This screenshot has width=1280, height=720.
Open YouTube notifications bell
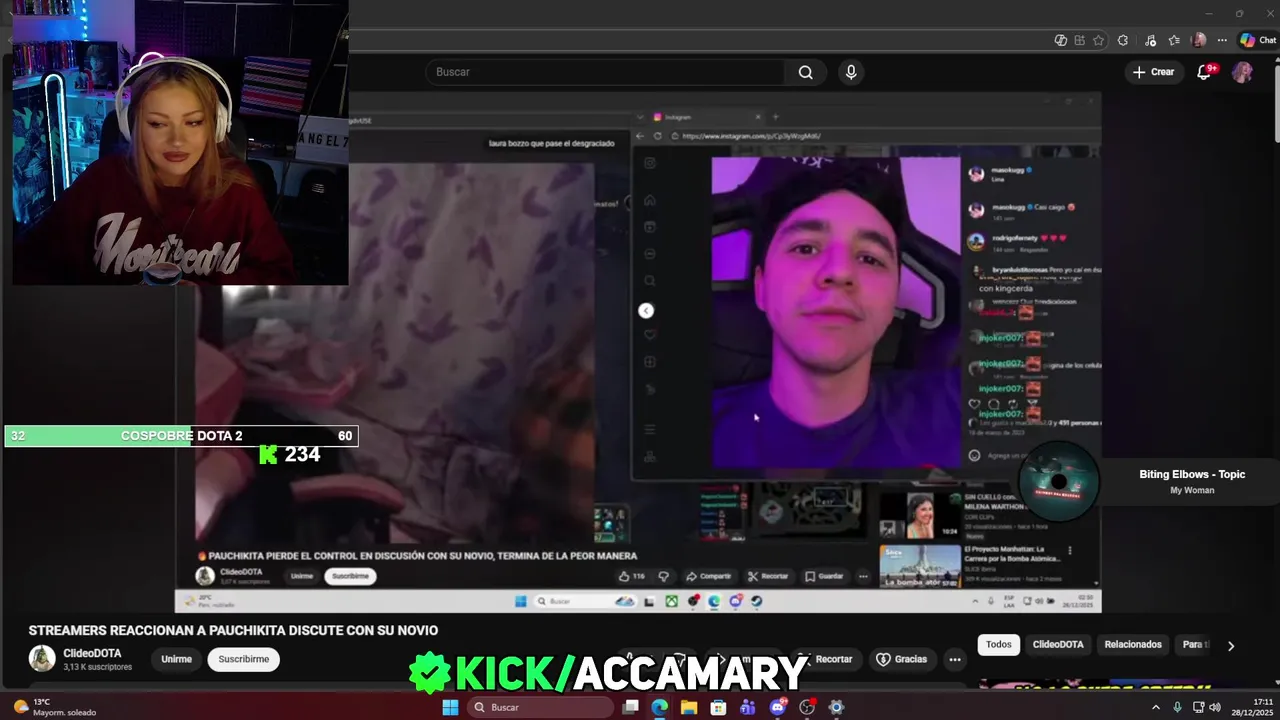click(1205, 72)
